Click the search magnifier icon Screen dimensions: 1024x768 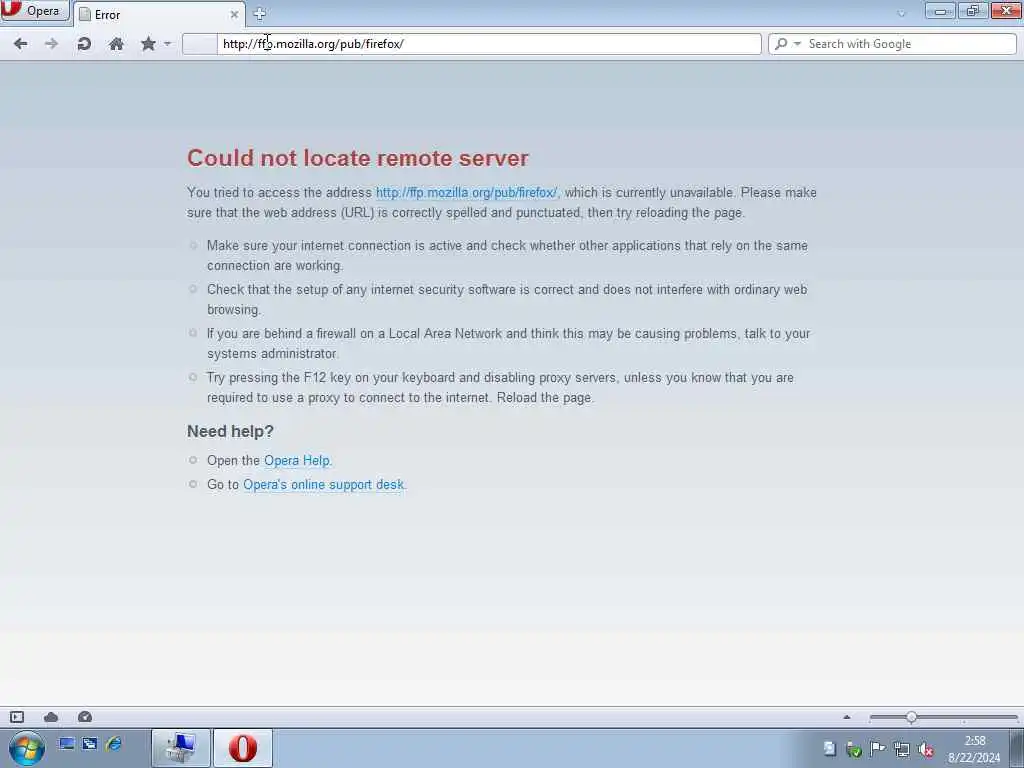781,44
